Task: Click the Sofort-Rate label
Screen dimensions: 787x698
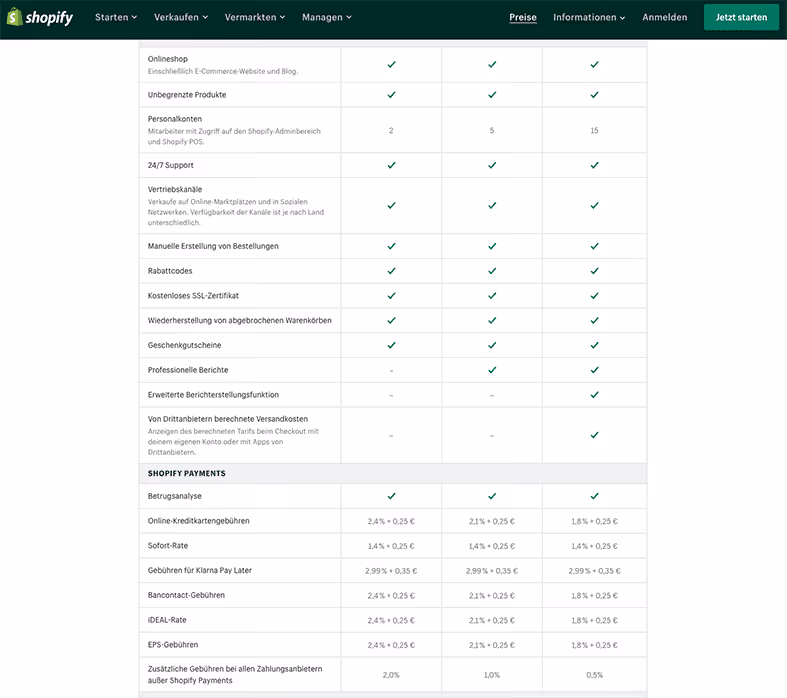Action: [168, 545]
